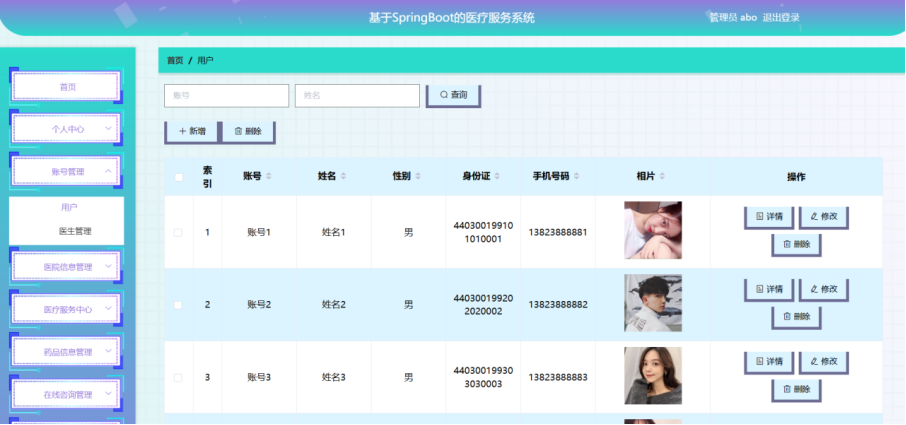The width and height of the screenshot is (906, 425).
Task: Focus the 账号 search input field
Action: (x=226, y=96)
